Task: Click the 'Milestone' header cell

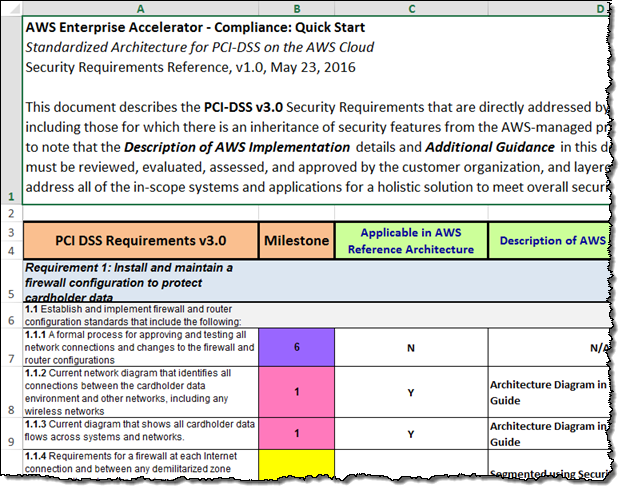Action: (296, 241)
